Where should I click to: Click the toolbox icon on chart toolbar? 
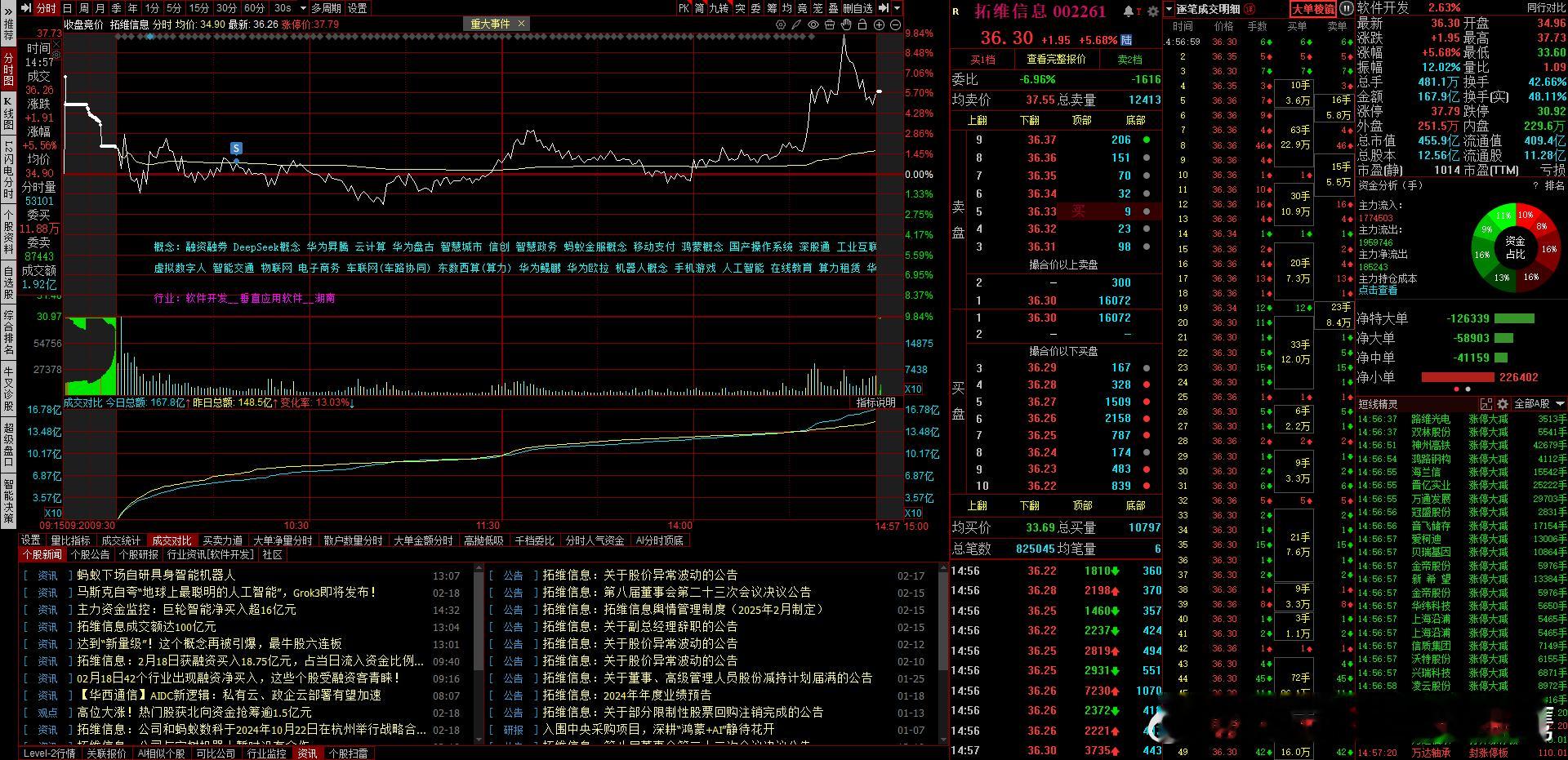click(830, 24)
